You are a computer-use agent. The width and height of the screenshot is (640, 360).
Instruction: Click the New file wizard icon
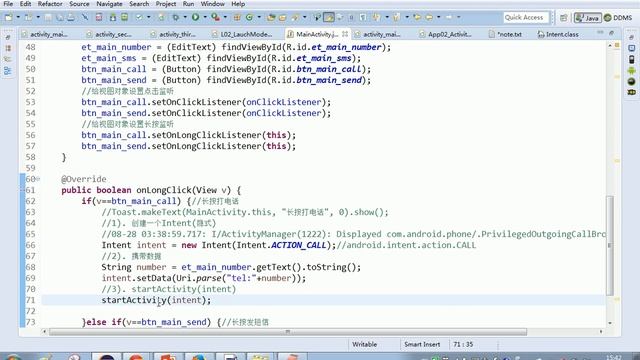tap(8, 17)
